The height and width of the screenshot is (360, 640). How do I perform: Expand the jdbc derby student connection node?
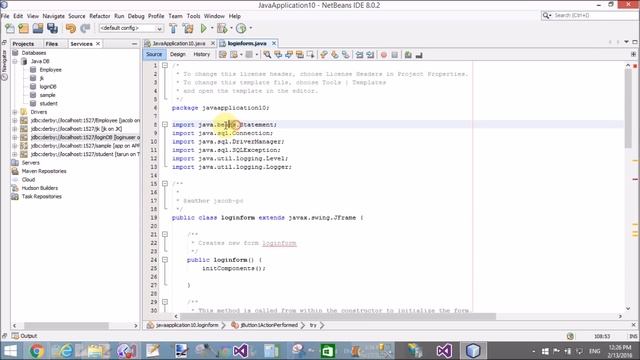tap(15, 154)
